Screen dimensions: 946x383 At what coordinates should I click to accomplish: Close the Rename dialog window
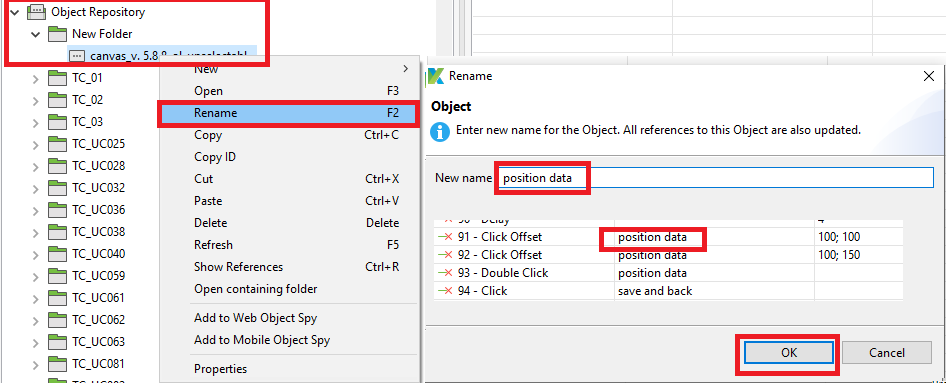(x=929, y=76)
